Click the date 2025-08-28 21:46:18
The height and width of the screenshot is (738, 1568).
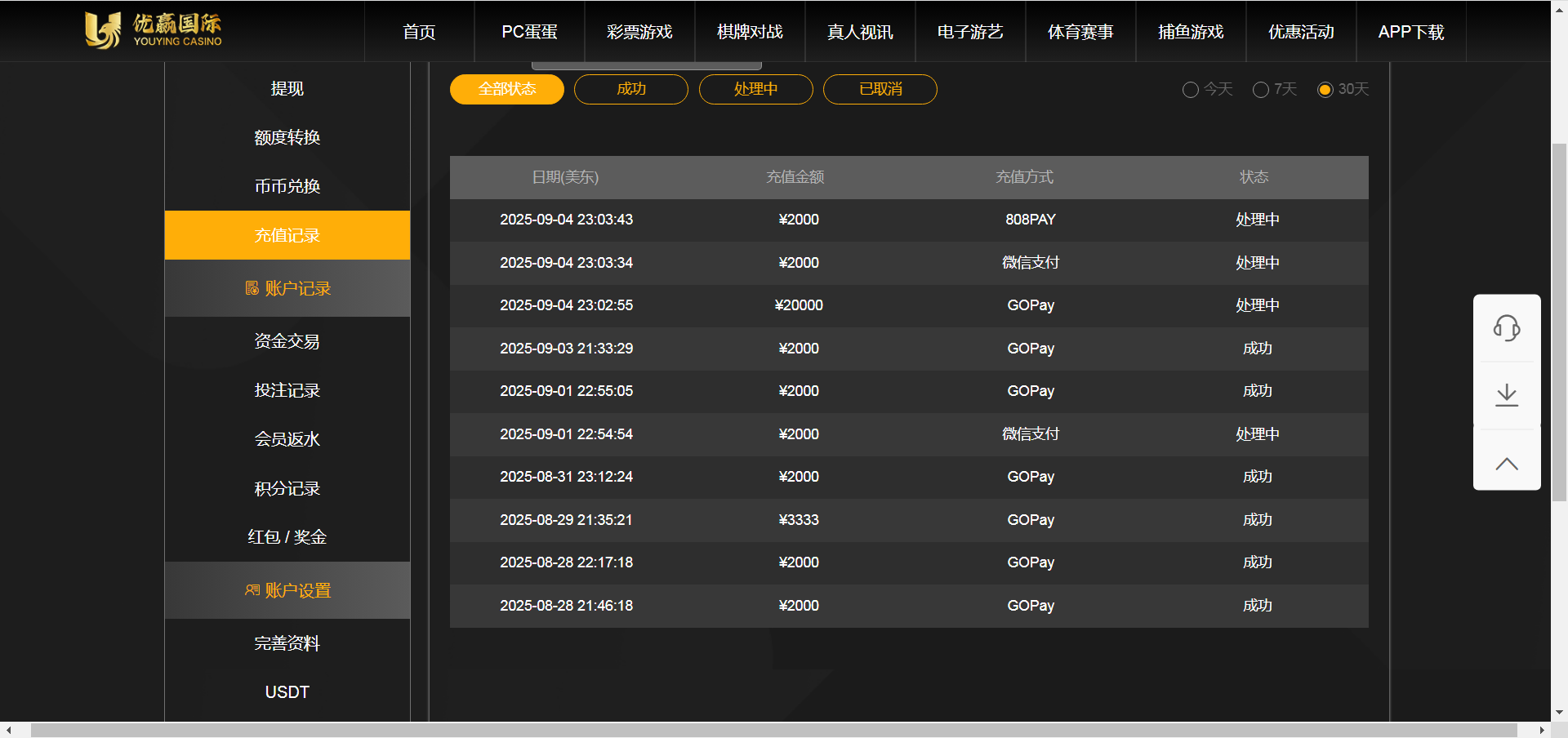pyautogui.click(x=567, y=606)
